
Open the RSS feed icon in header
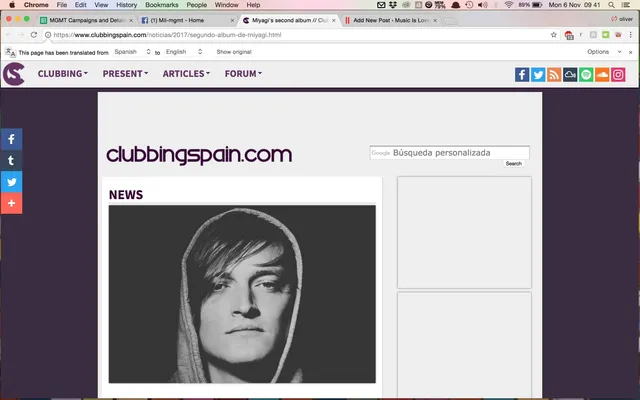(554, 75)
